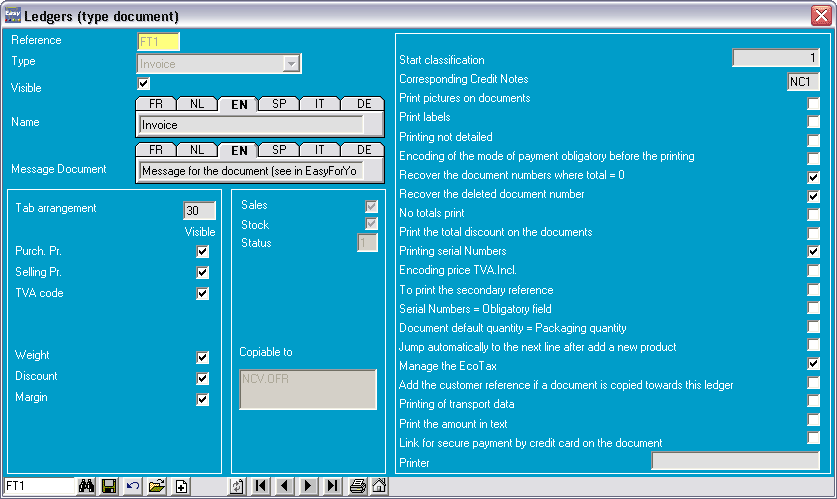This screenshot has width=837, height=499.
Task: Save the ledger with the floppy disk icon
Action: click(109, 487)
